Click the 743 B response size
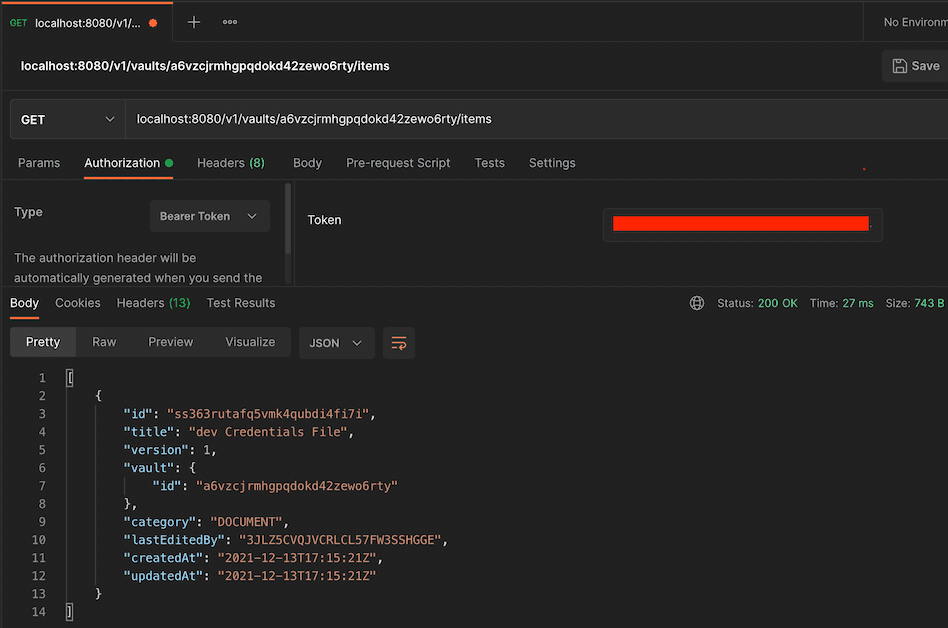Image resolution: width=948 pixels, height=628 pixels. [929, 303]
